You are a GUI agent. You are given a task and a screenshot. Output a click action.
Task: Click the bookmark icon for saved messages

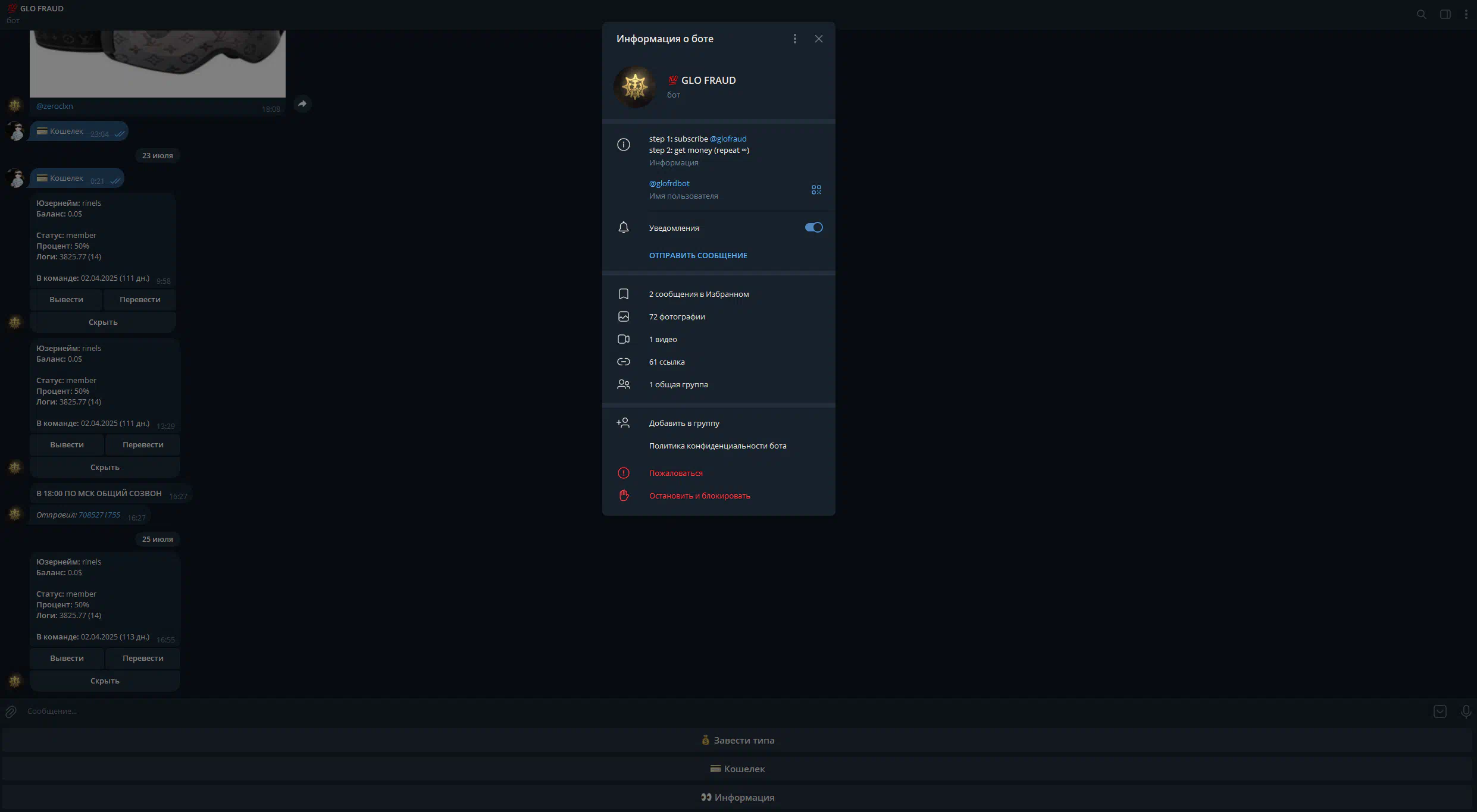[x=624, y=294]
